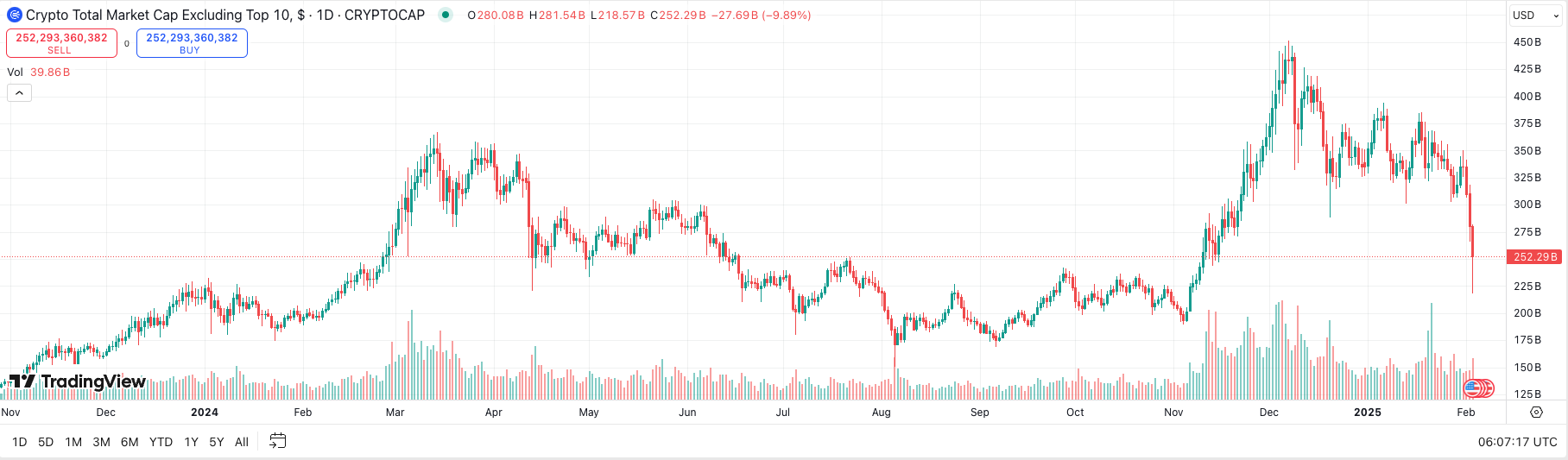1568x460 pixels.
Task: Choose the 6M time range
Action: pyautogui.click(x=130, y=442)
